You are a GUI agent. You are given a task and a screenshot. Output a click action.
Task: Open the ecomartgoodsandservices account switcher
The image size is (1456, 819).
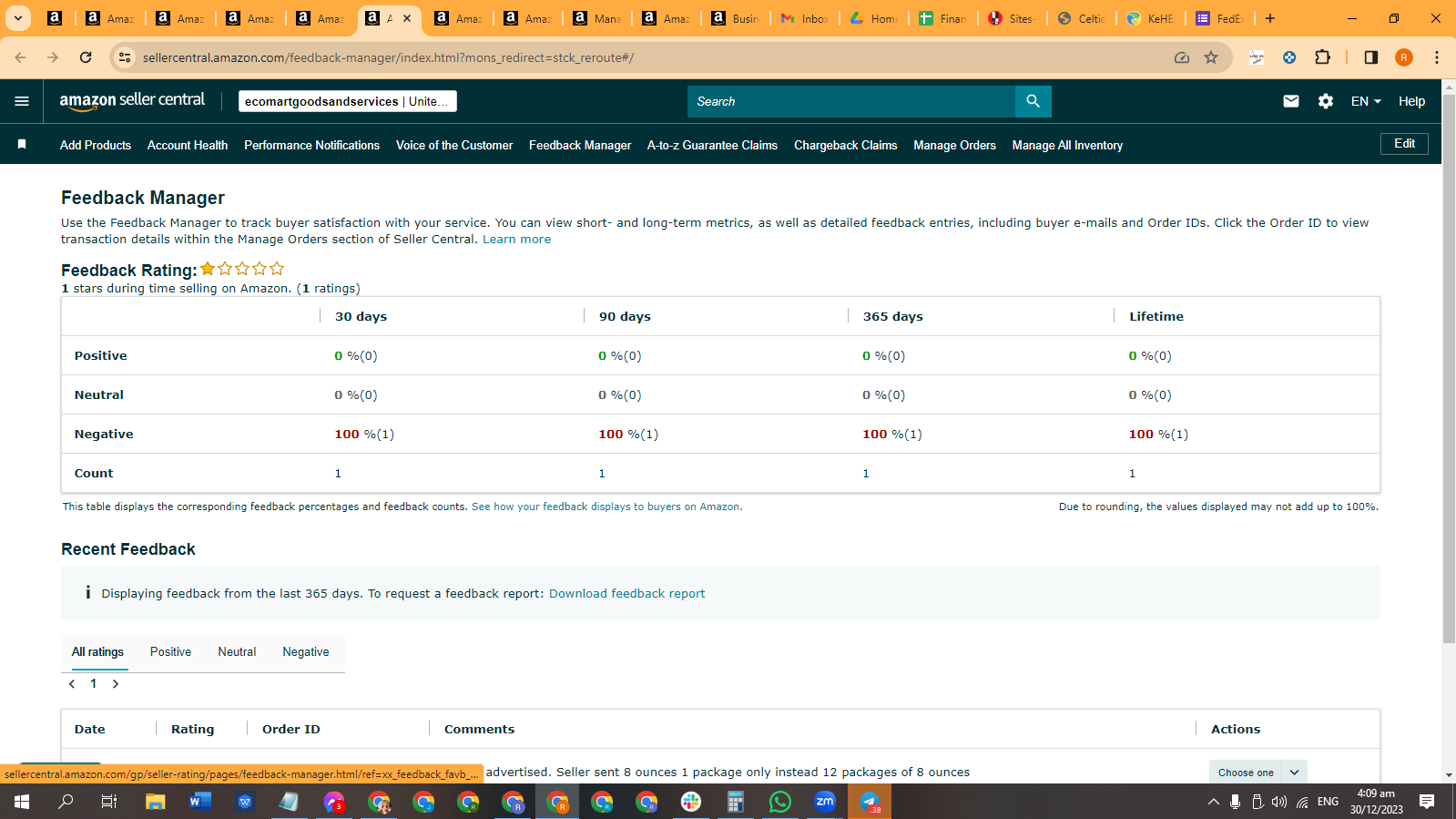coord(348,101)
